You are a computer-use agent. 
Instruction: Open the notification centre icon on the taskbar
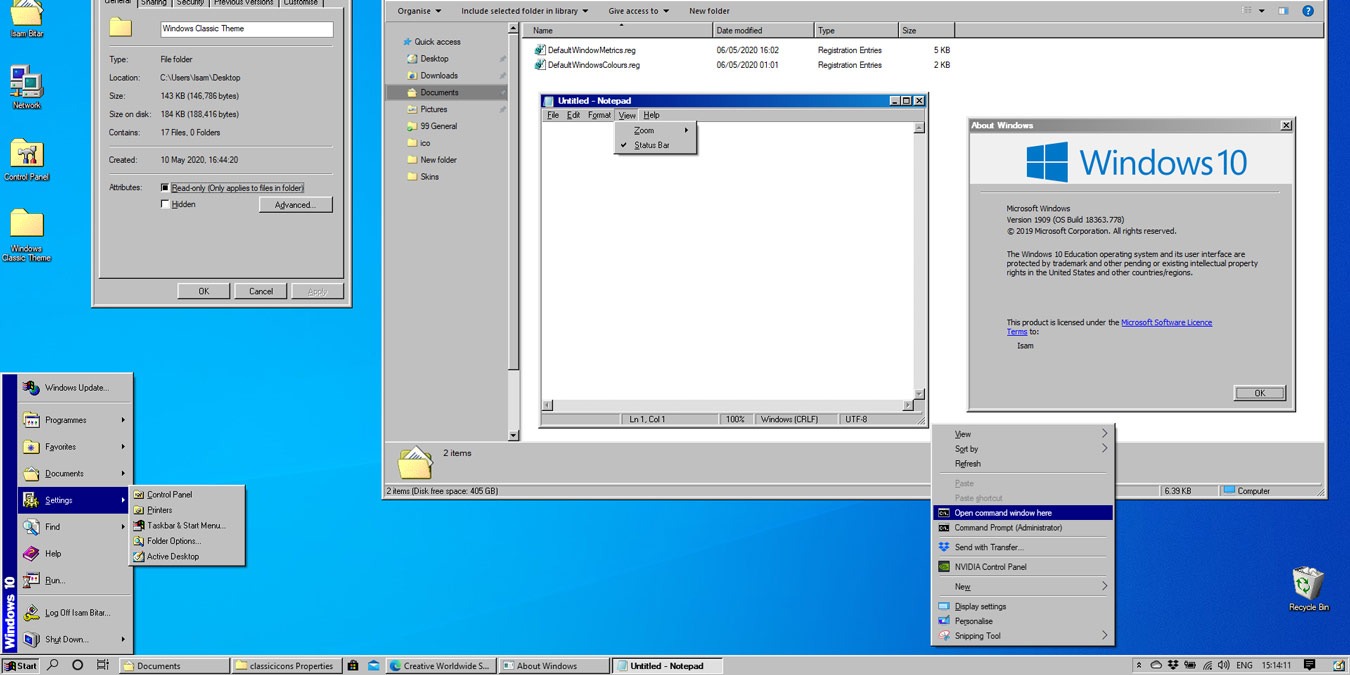click(1309, 665)
